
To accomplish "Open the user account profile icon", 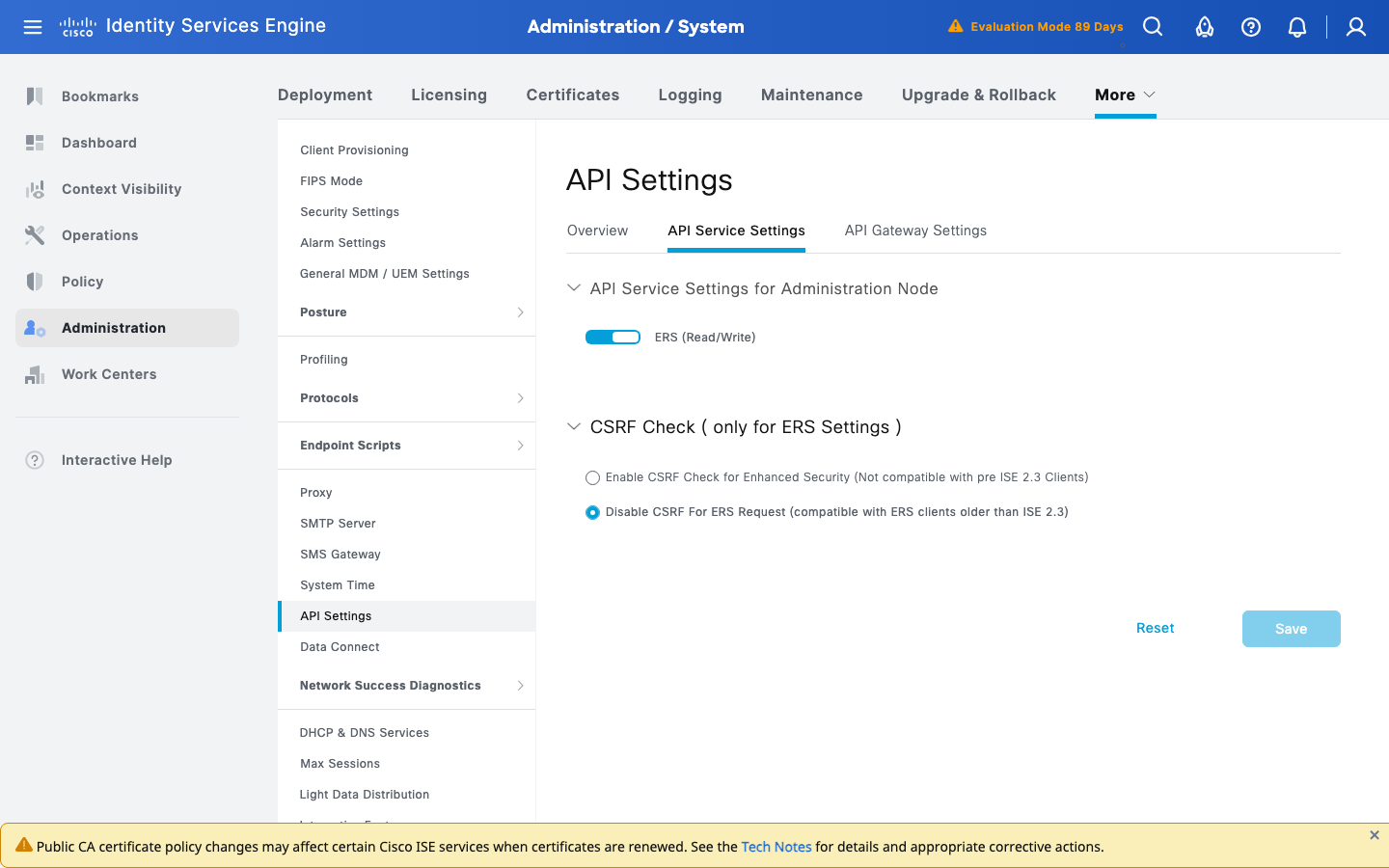I will [1356, 27].
